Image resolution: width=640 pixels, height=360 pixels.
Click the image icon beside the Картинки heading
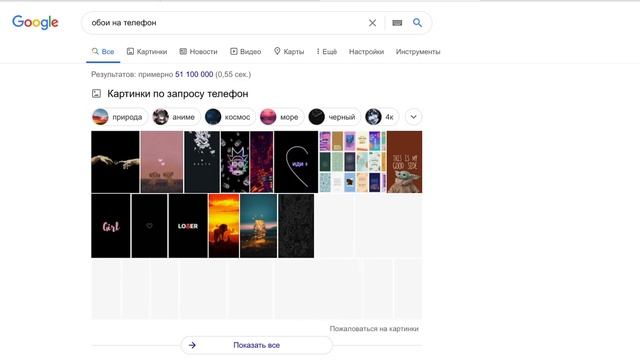coord(96,93)
